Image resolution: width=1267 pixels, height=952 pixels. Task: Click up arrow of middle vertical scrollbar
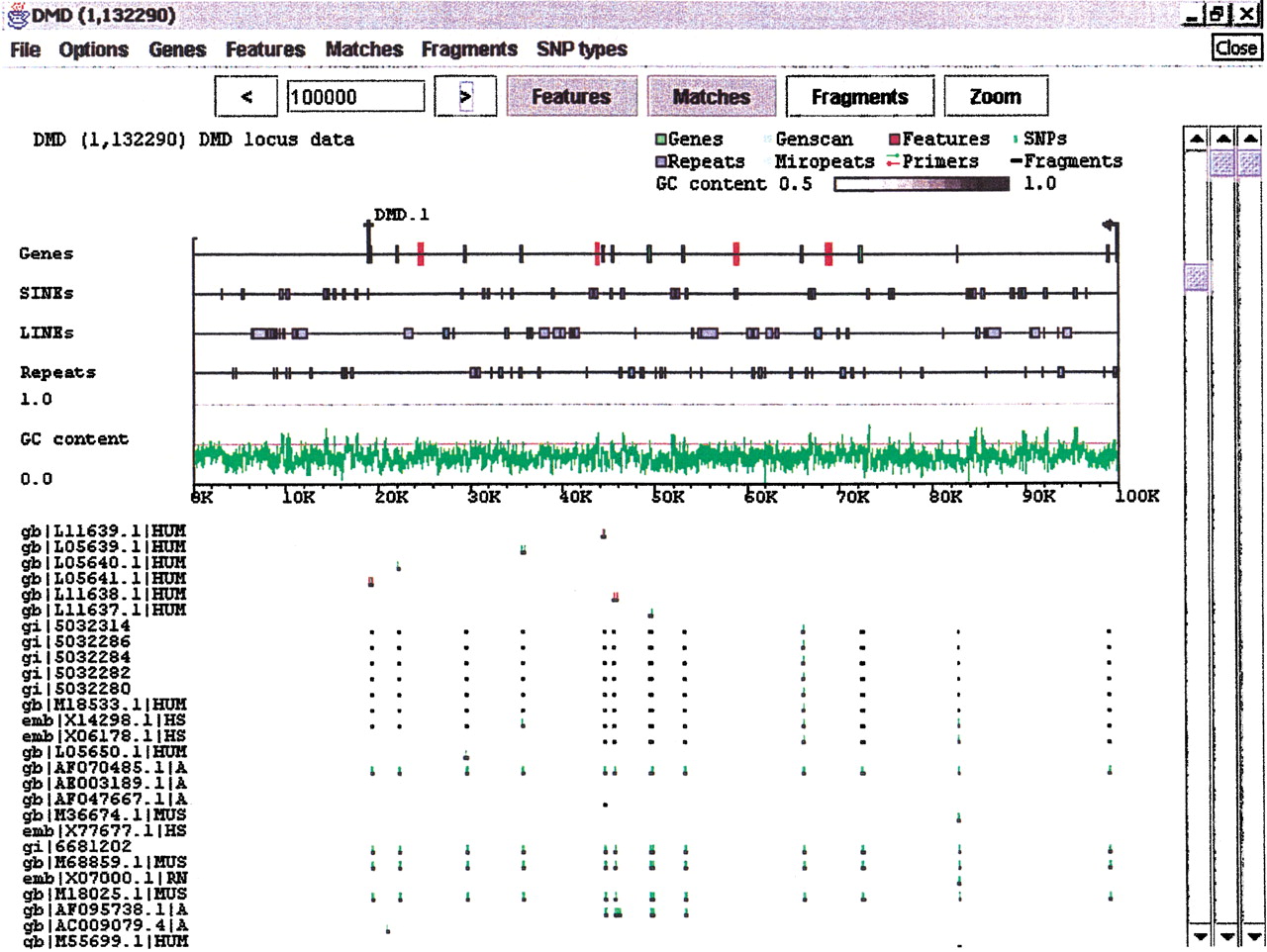(1224, 140)
